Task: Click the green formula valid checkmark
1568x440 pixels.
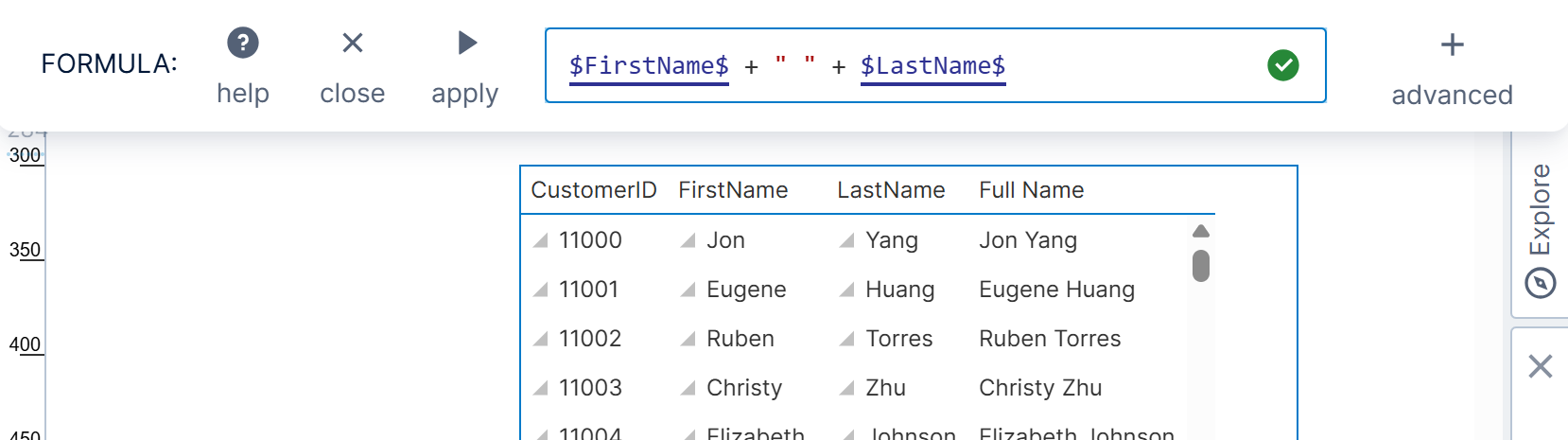Action: tap(1282, 65)
